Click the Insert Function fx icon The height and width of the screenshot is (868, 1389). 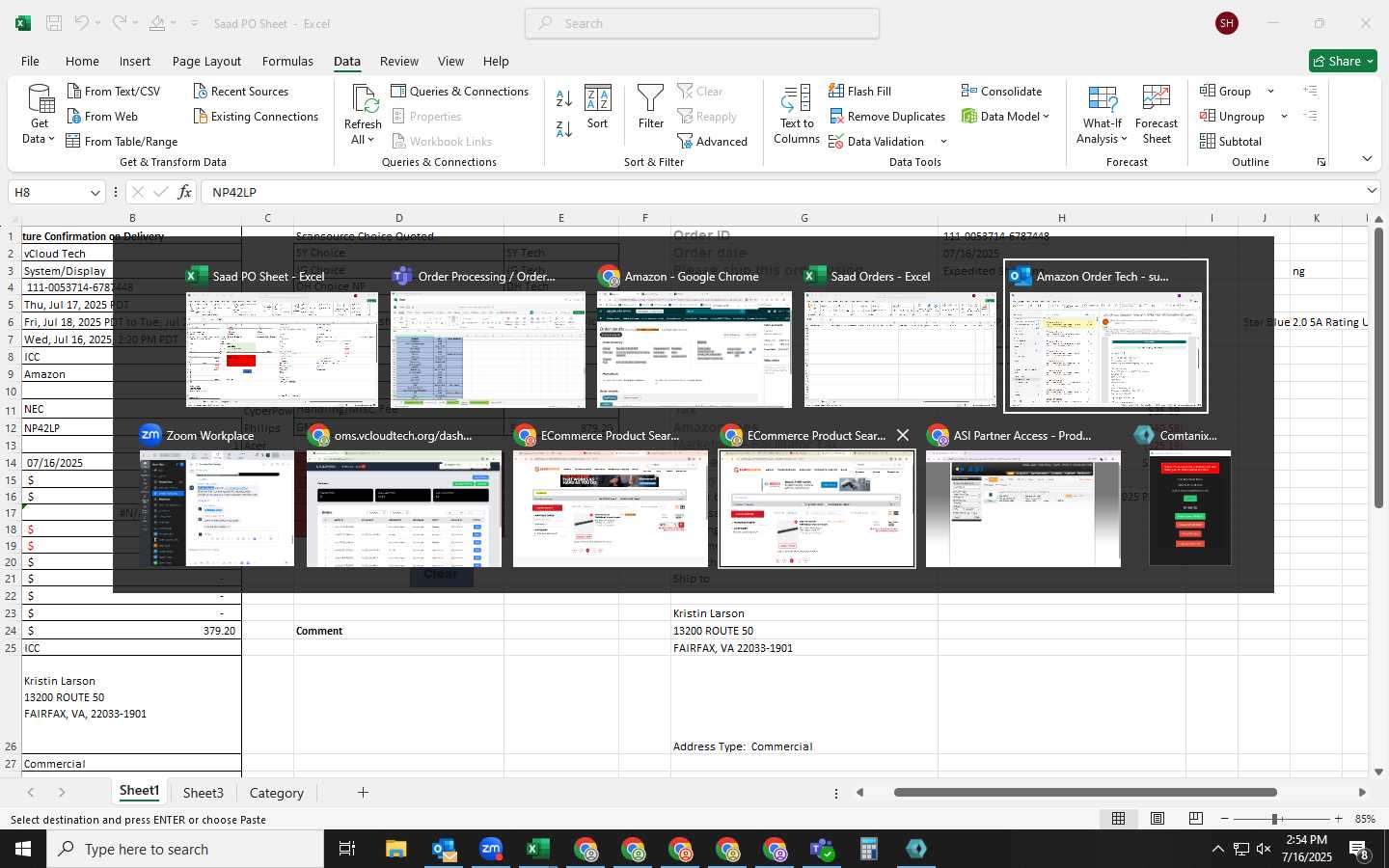pyautogui.click(x=184, y=192)
